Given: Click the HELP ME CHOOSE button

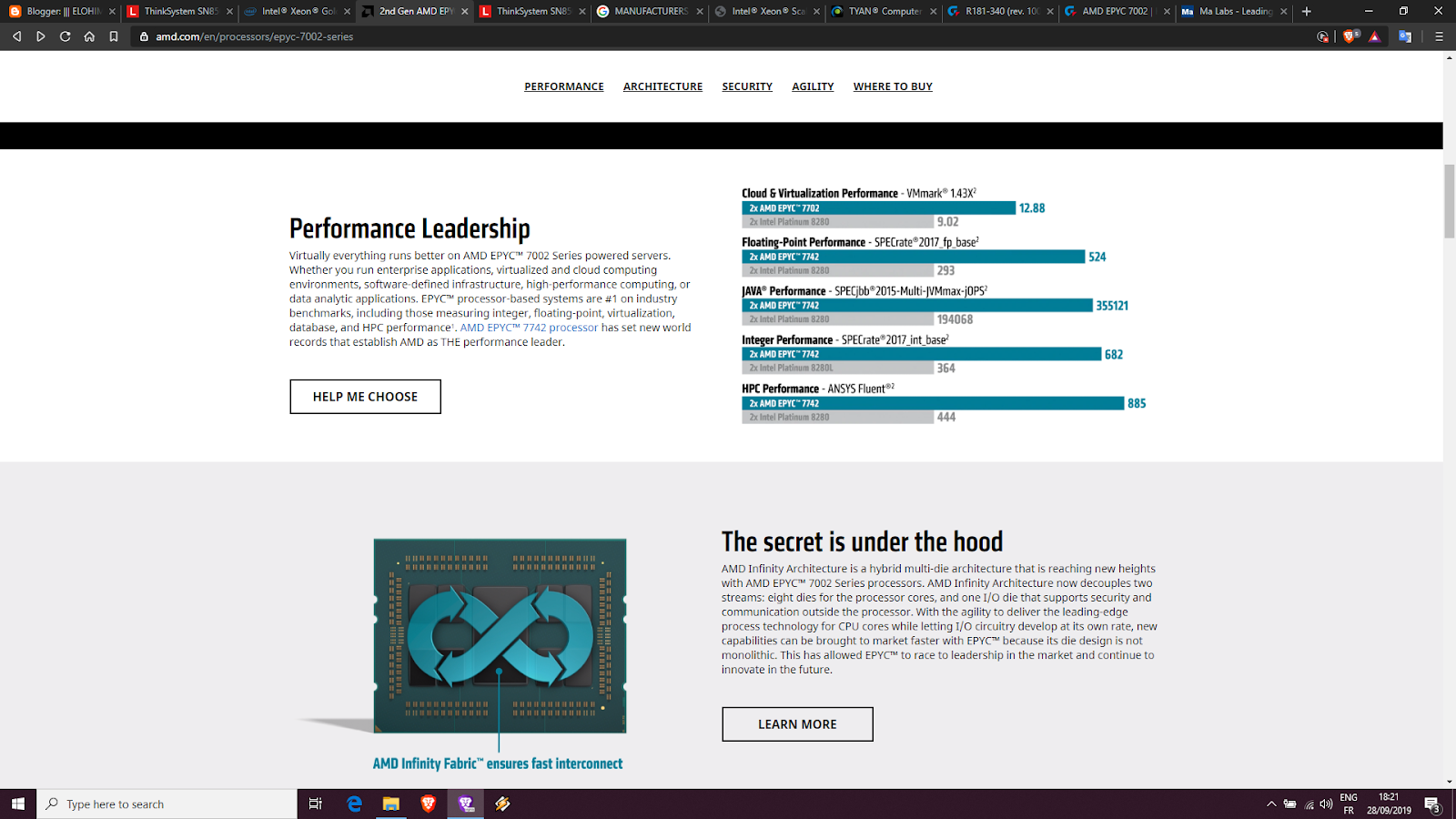Looking at the screenshot, I should 365,397.
